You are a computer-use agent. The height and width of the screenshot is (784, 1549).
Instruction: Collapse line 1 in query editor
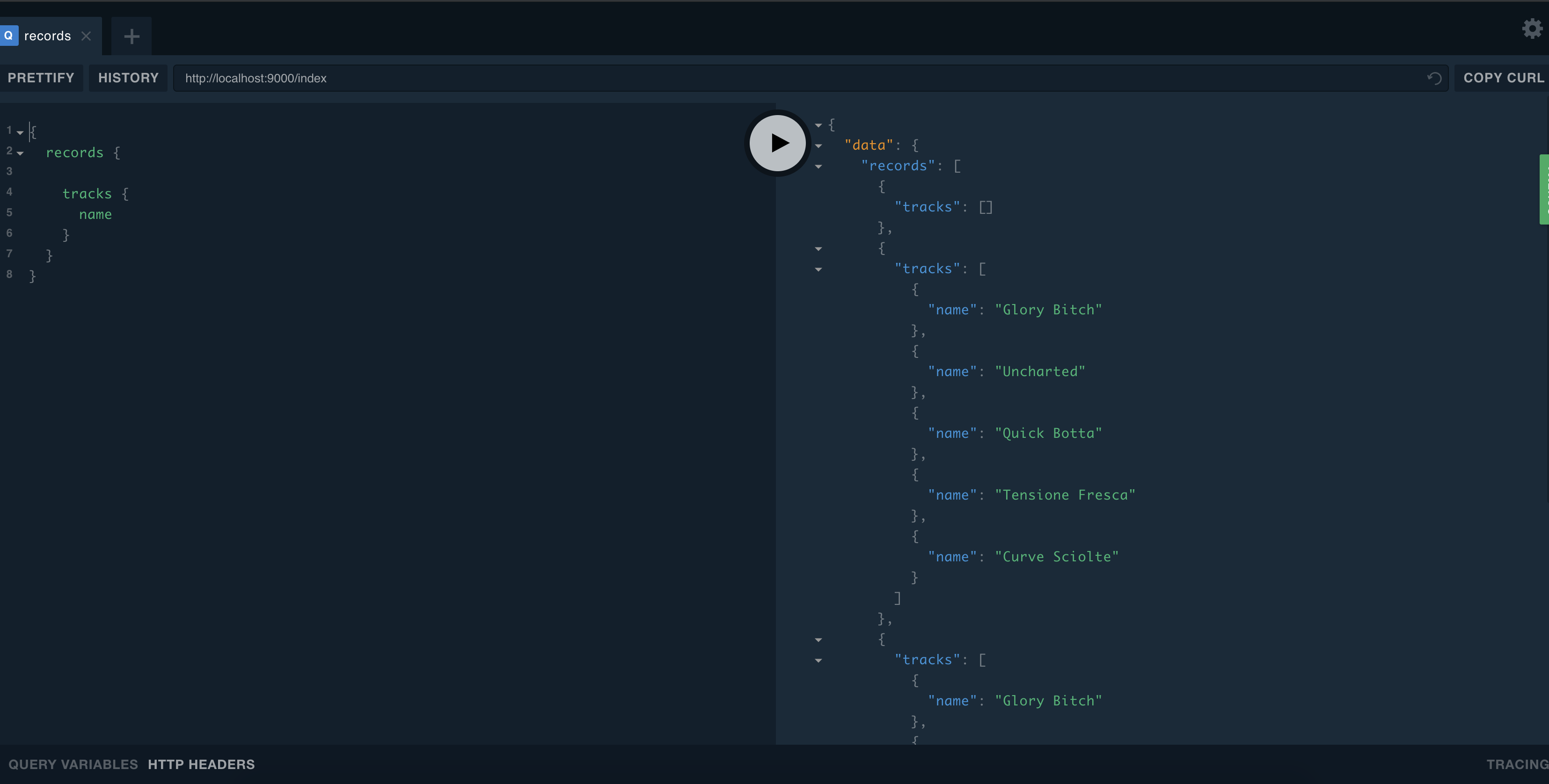(x=20, y=132)
